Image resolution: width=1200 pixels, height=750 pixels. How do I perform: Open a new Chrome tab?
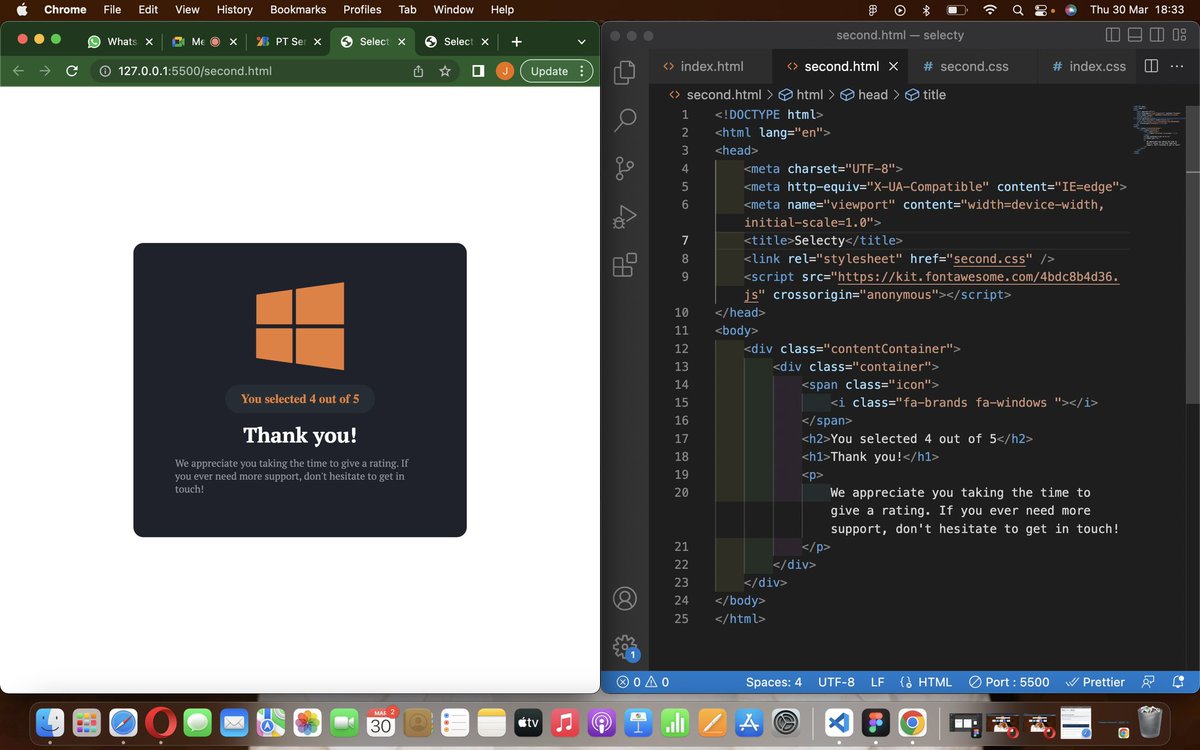tap(516, 41)
